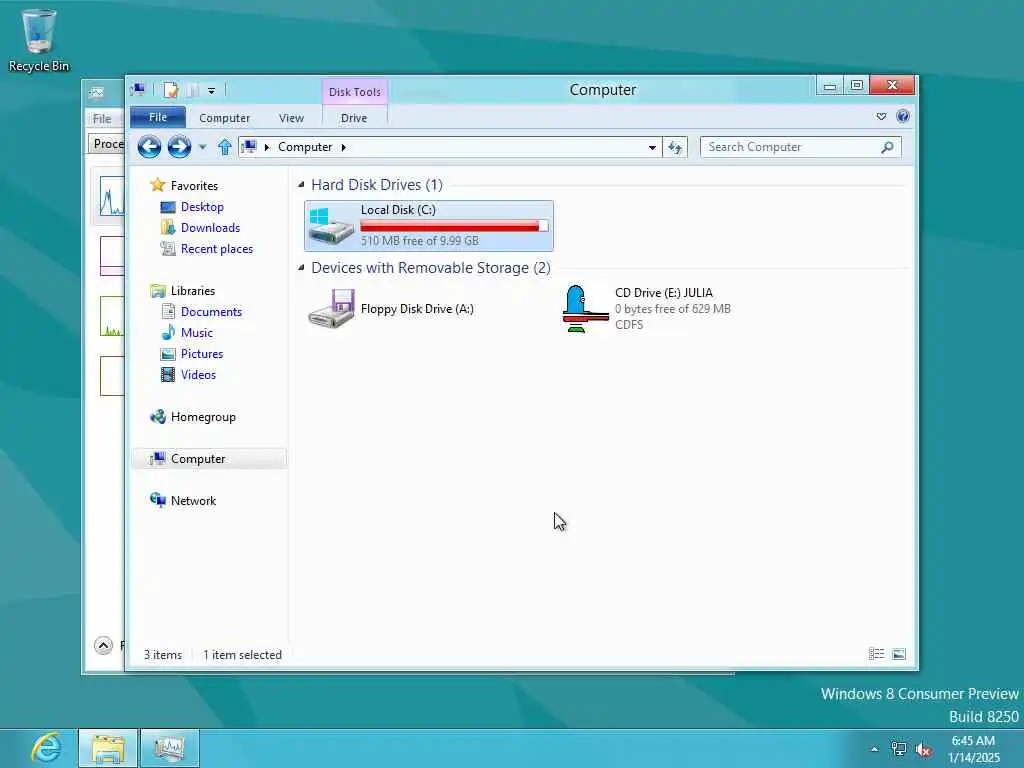Expand the ribbon with chevron arrow
Image resolution: width=1024 pixels, height=768 pixels.
pyautogui.click(x=881, y=117)
